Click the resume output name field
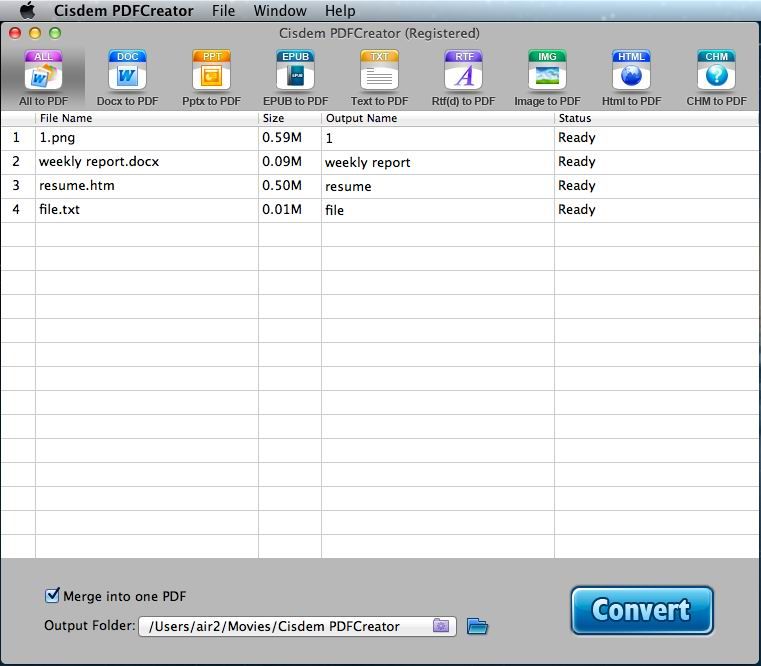Screen dimensions: 761x666 tap(437, 186)
